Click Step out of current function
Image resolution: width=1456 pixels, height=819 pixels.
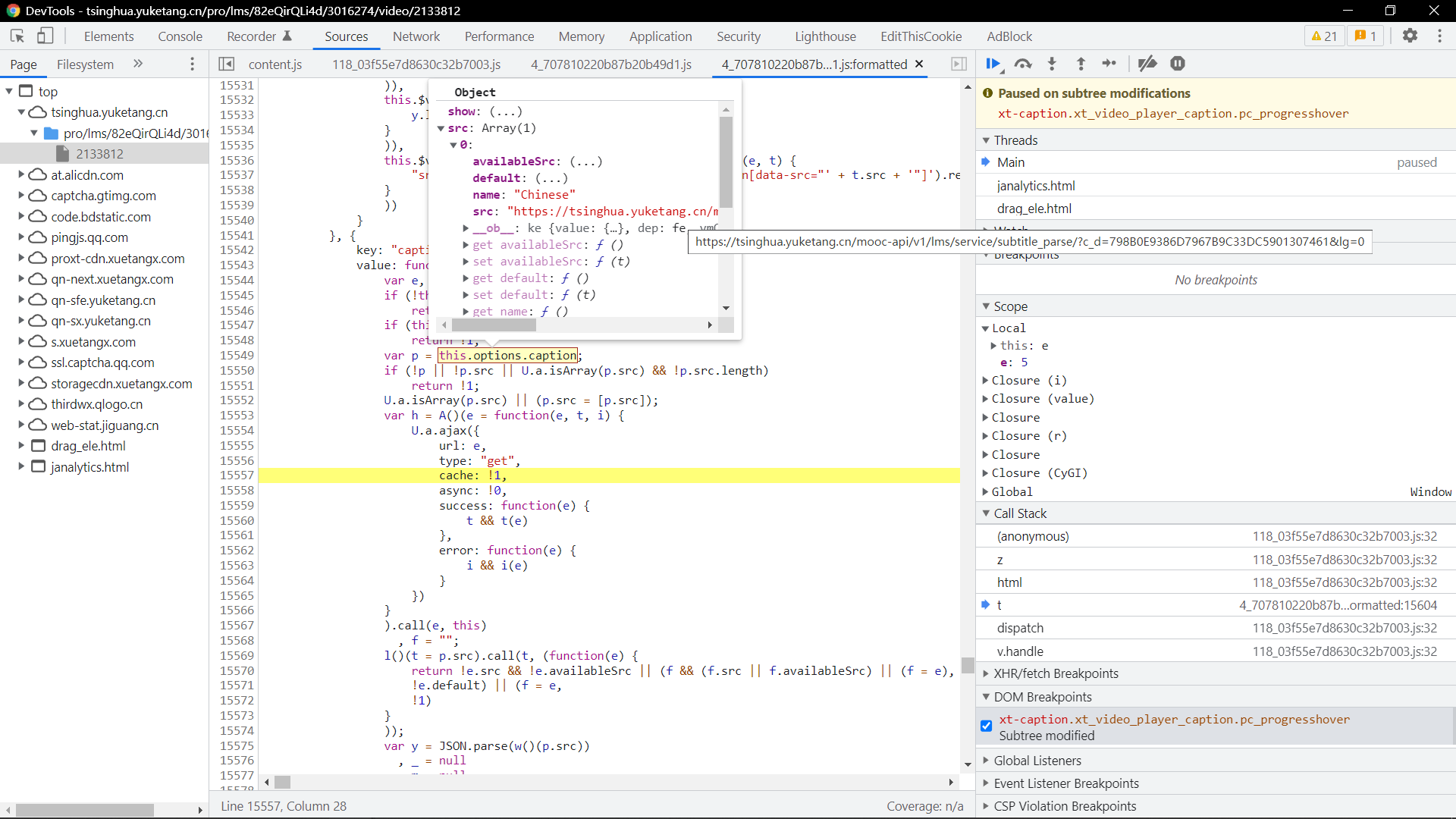(1081, 64)
